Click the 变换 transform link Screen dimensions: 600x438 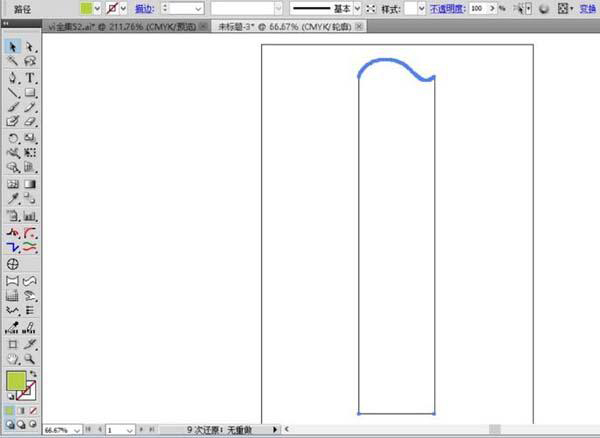[x=588, y=8]
